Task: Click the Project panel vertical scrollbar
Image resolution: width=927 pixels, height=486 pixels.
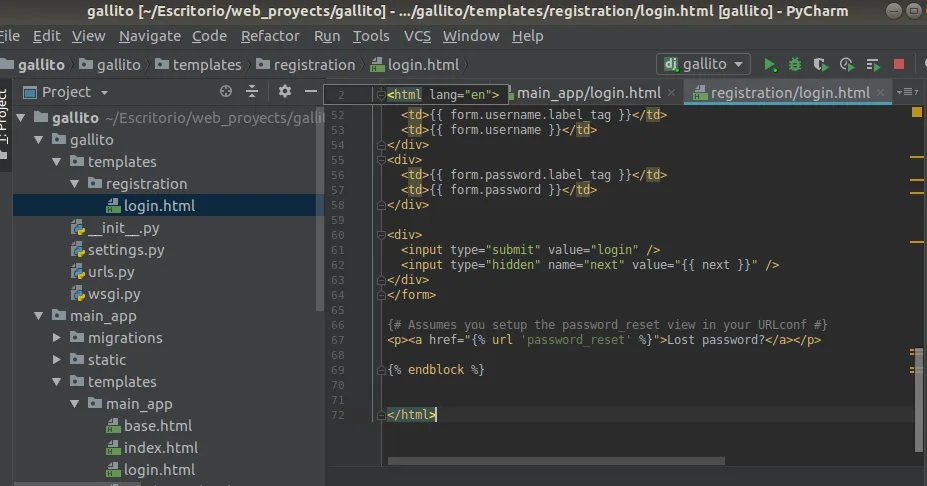Action: coord(320,210)
